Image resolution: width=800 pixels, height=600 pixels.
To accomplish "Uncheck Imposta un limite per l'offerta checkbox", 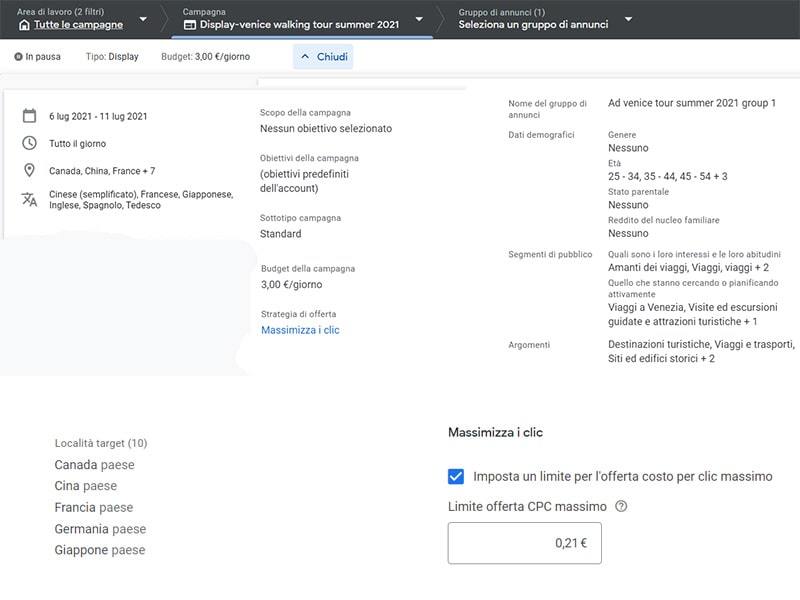I will point(456,476).
